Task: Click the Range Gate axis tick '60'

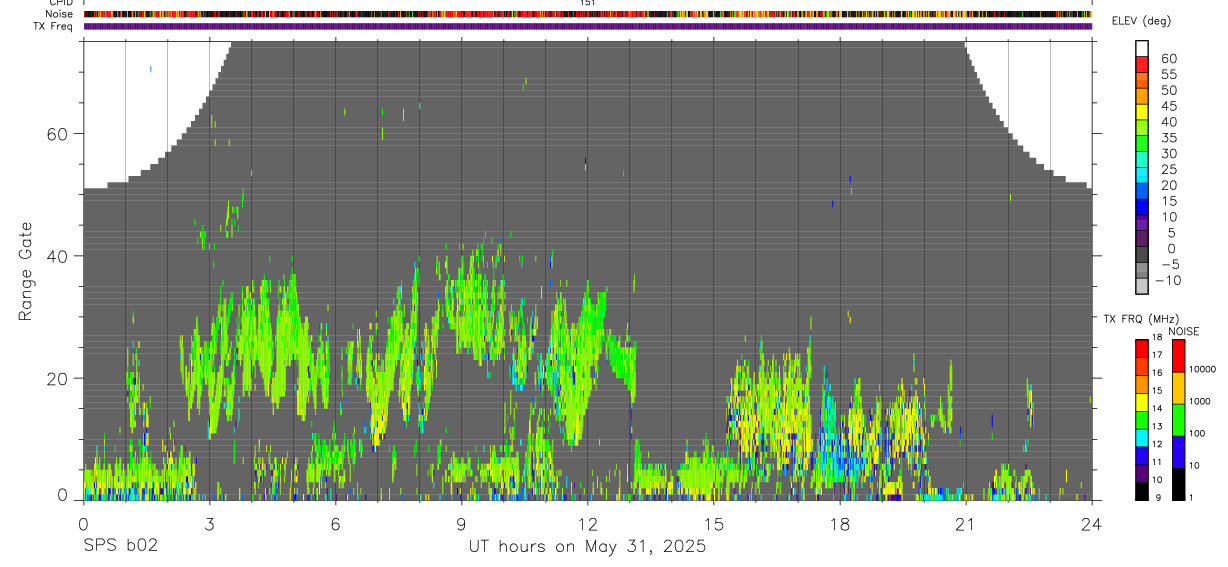Action: point(57,134)
